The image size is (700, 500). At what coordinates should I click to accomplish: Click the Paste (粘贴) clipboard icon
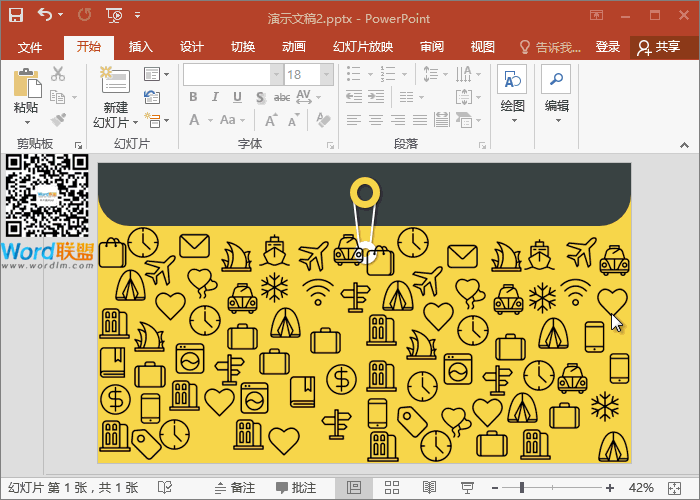(x=25, y=85)
